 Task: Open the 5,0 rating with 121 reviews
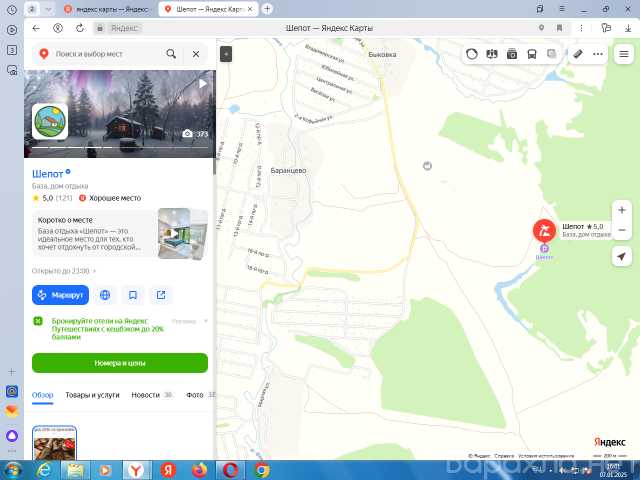(52, 198)
